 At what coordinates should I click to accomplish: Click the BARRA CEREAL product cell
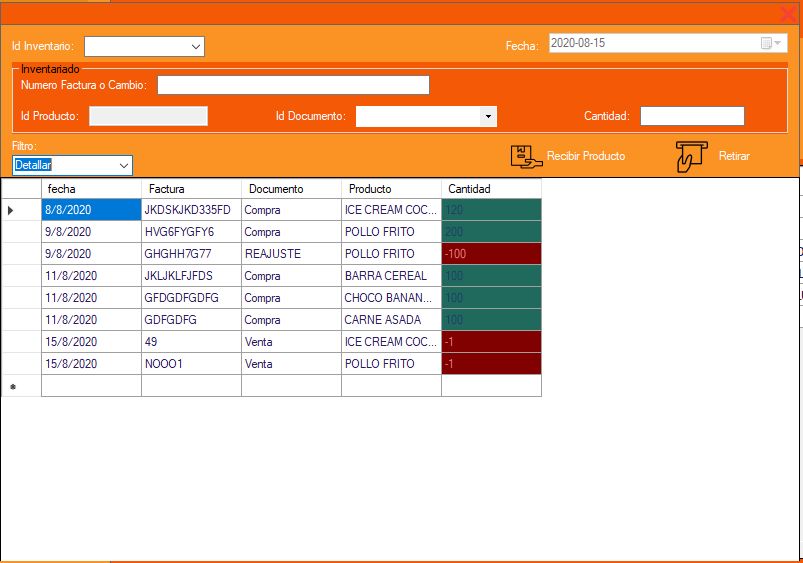coord(391,276)
